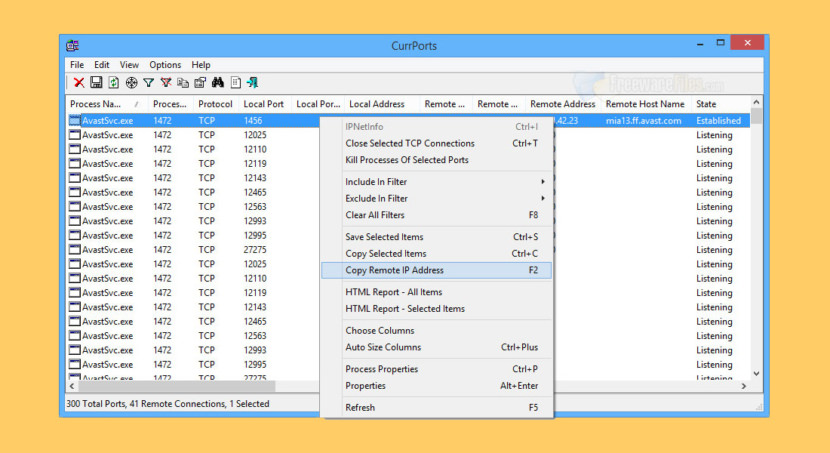830x453 pixels.
Task: Open Choose Columns from context menu
Action: (x=437, y=330)
